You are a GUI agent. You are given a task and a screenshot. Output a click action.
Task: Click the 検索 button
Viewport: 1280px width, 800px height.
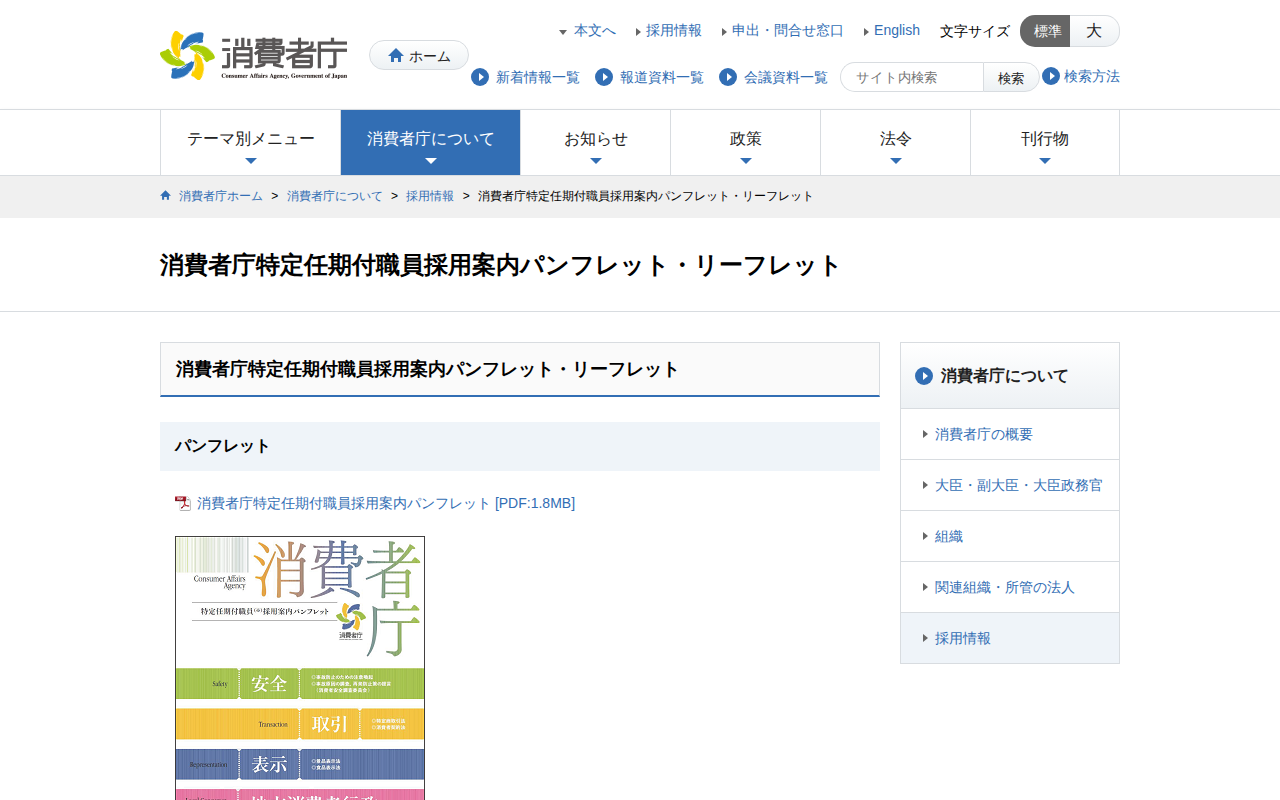[x=1011, y=77]
